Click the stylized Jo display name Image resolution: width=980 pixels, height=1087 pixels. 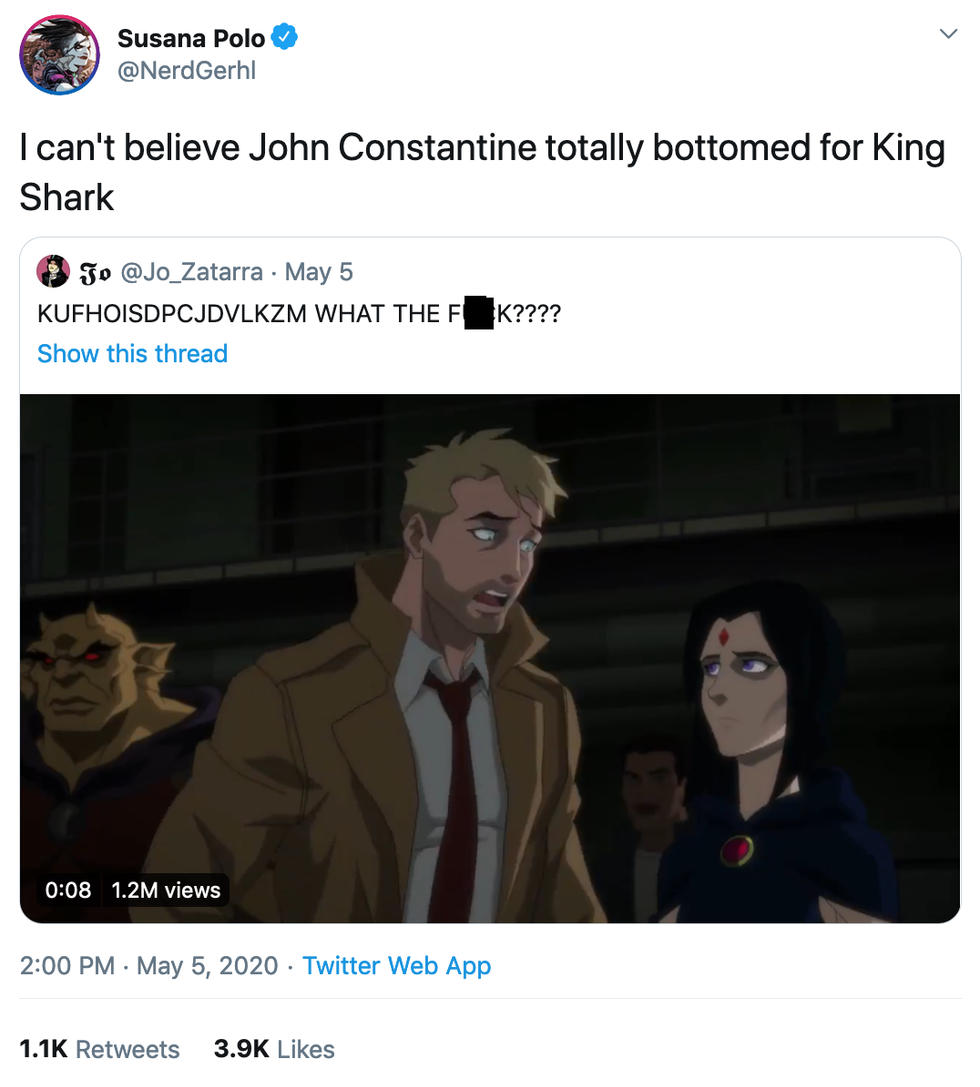click(95, 272)
